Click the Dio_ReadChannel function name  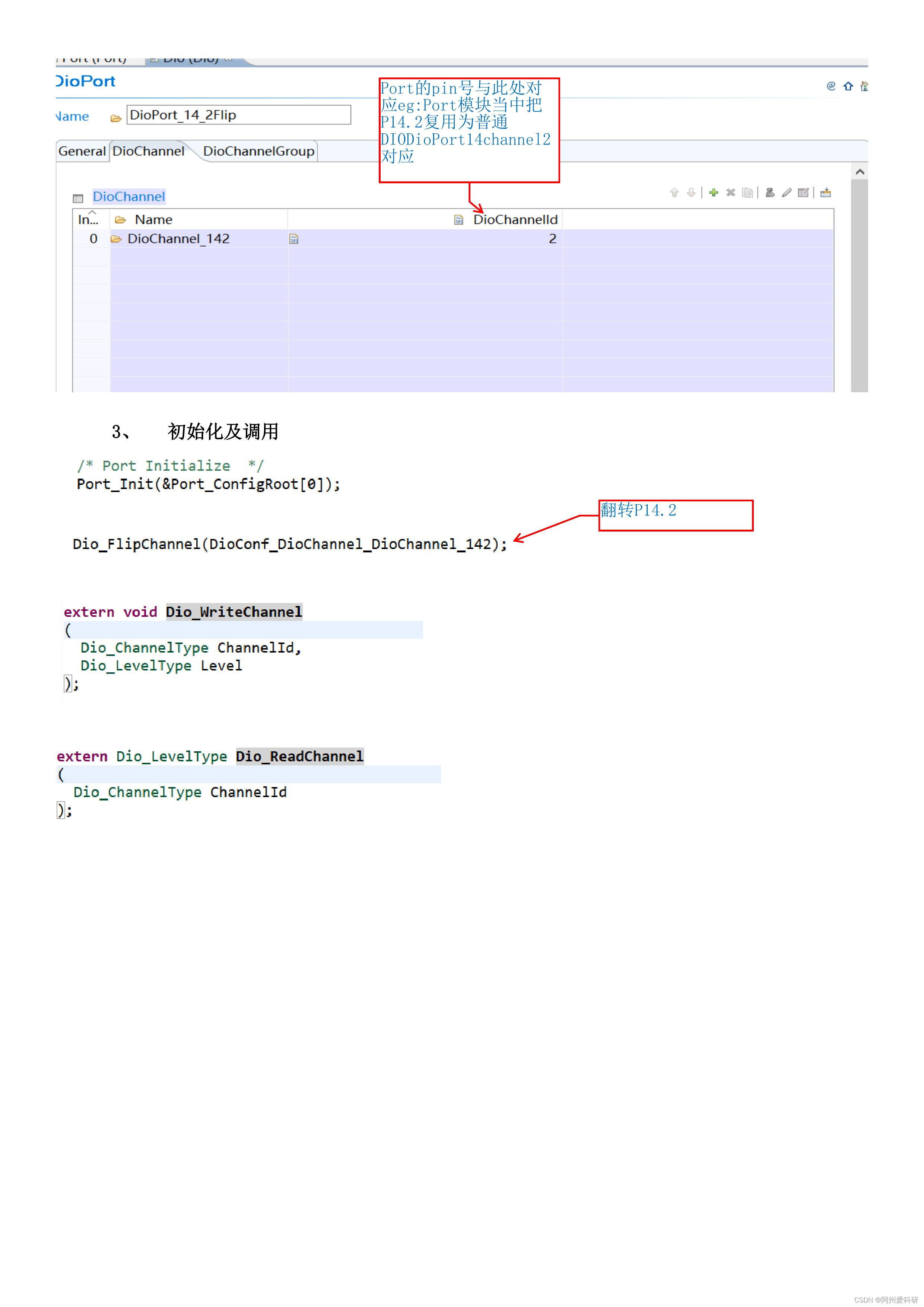[299, 756]
